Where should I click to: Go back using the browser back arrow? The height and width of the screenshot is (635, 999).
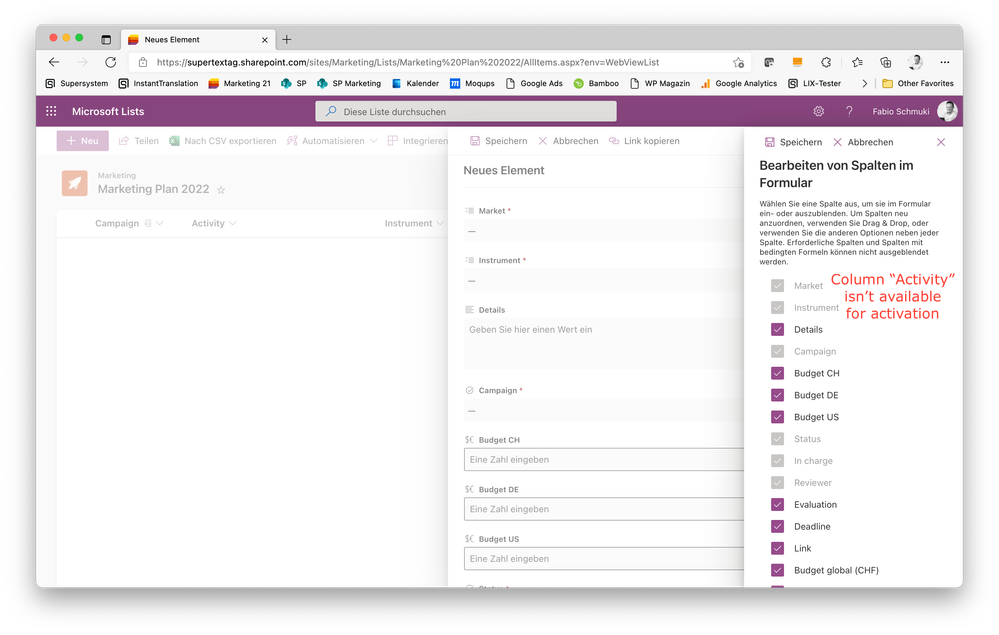[x=54, y=62]
